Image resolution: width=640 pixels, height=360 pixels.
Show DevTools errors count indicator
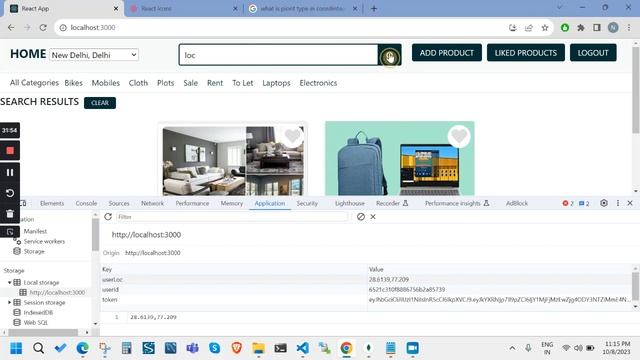tap(568, 203)
